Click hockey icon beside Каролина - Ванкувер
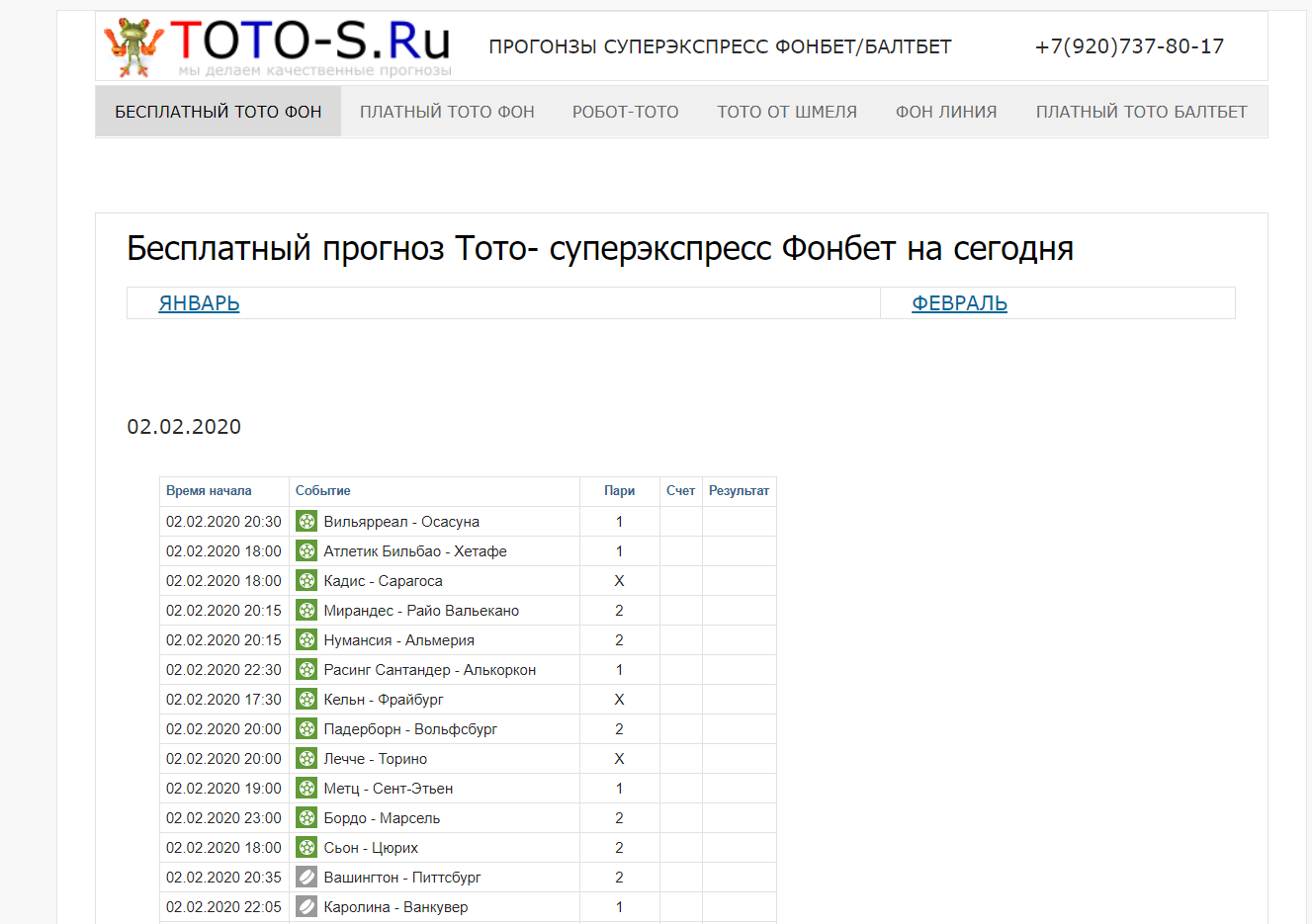Viewport: 1312px width, 924px height. [306, 907]
